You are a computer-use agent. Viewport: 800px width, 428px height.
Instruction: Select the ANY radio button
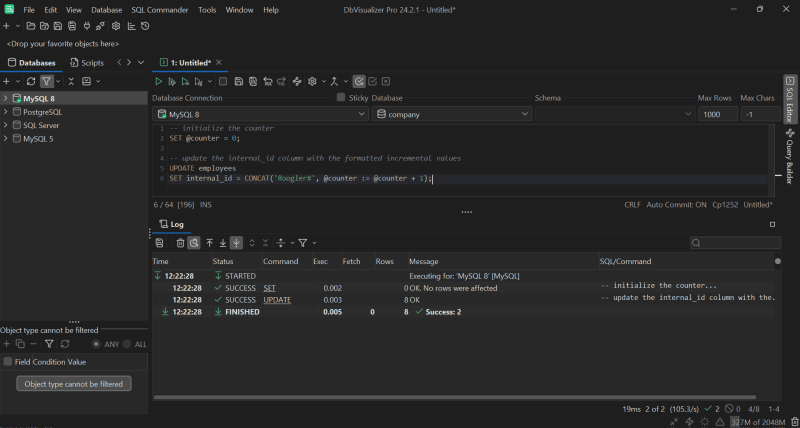[96, 344]
